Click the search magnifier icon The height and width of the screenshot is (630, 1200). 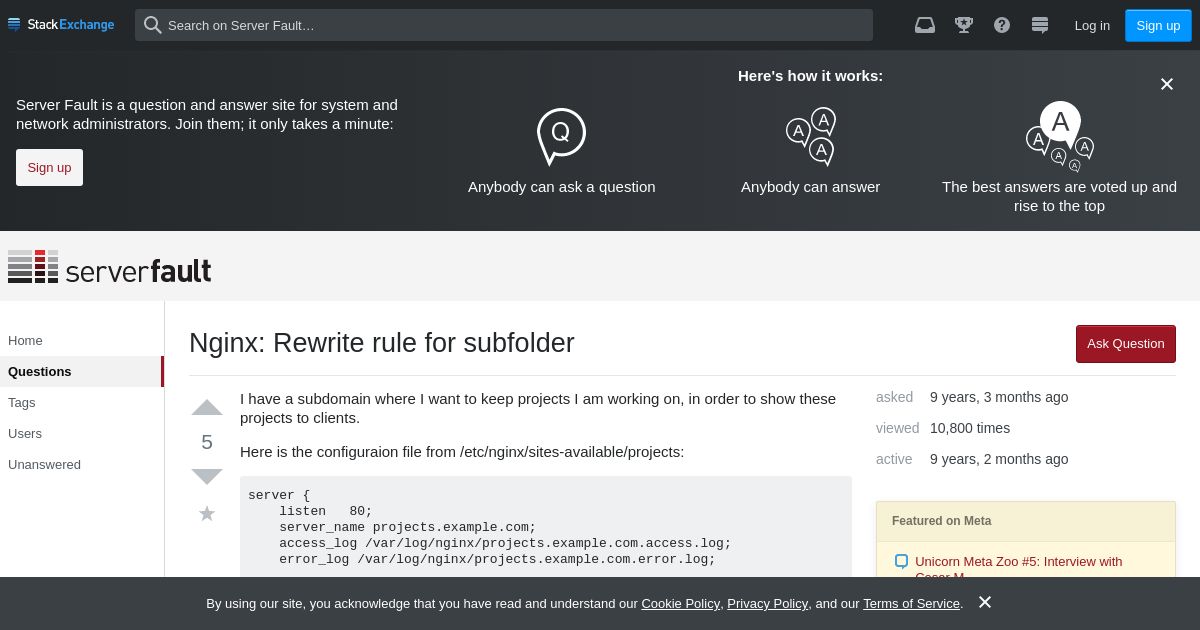pos(152,25)
